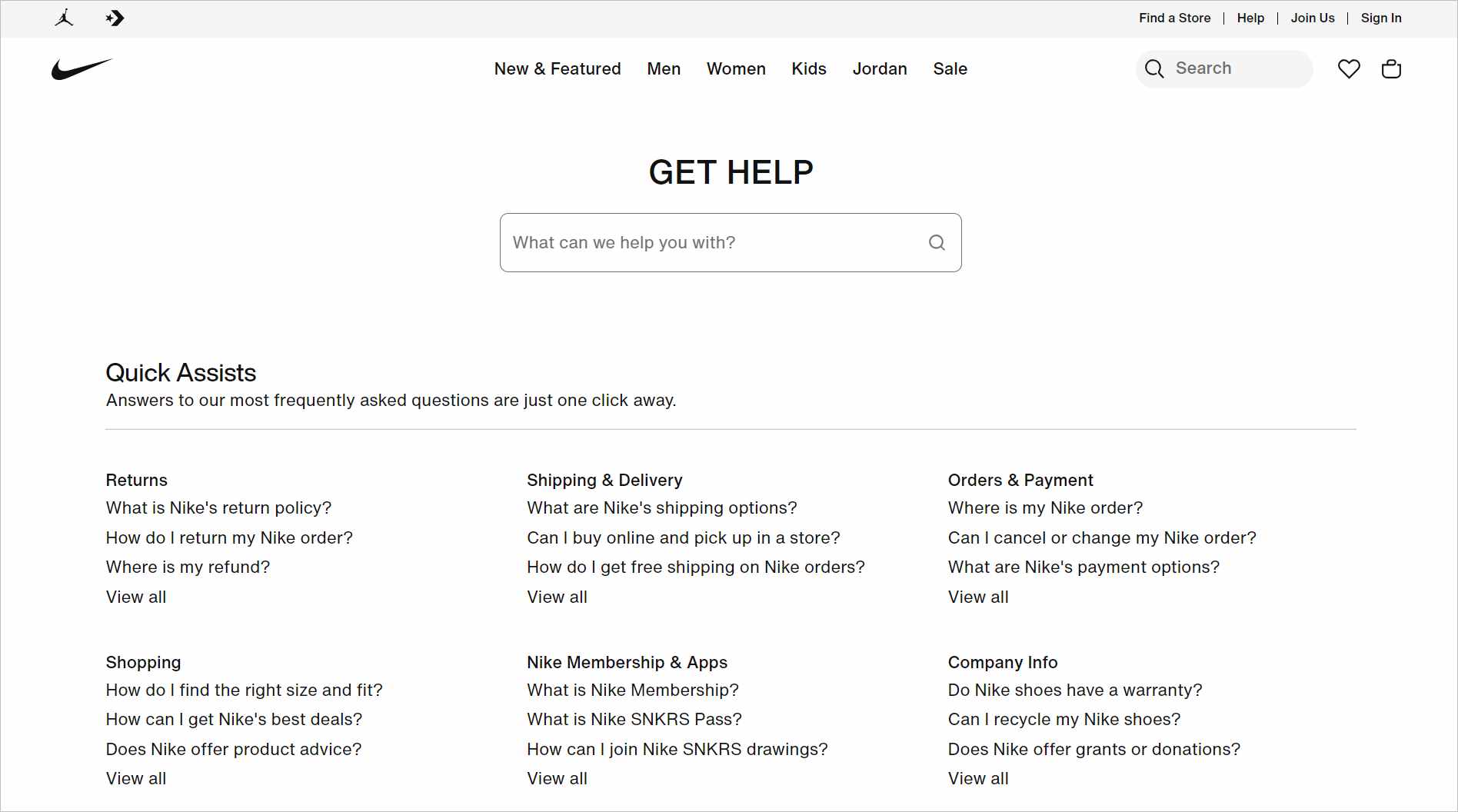Click View all under Orders & Payment
The width and height of the screenshot is (1458, 812).
[x=978, y=597]
